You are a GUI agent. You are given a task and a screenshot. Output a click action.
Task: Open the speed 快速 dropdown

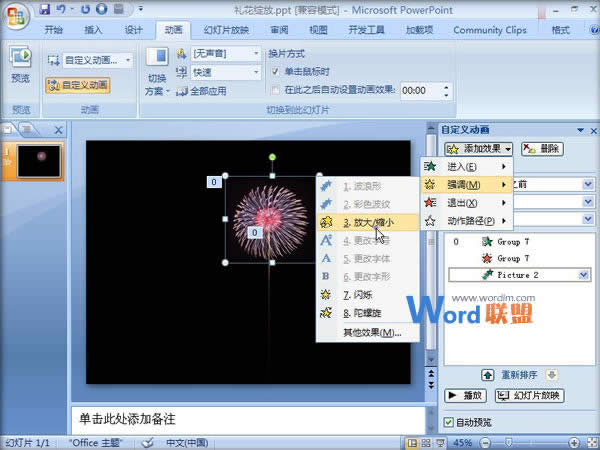pos(256,72)
